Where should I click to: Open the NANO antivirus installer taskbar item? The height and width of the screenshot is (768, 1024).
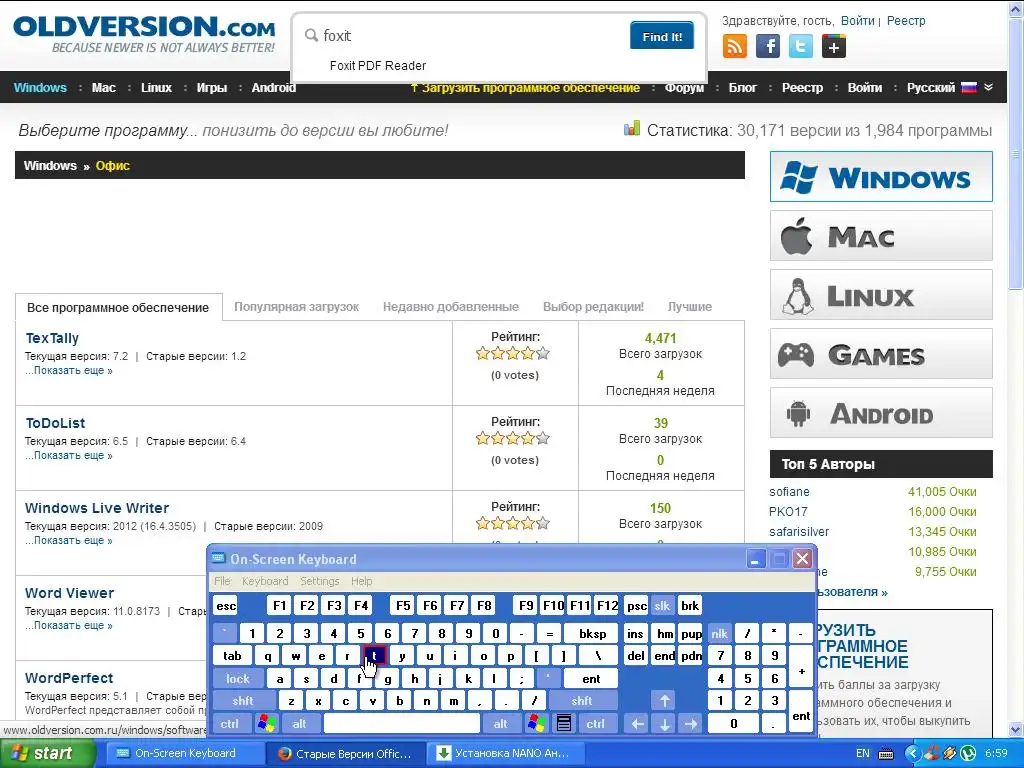(x=504, y=754)
